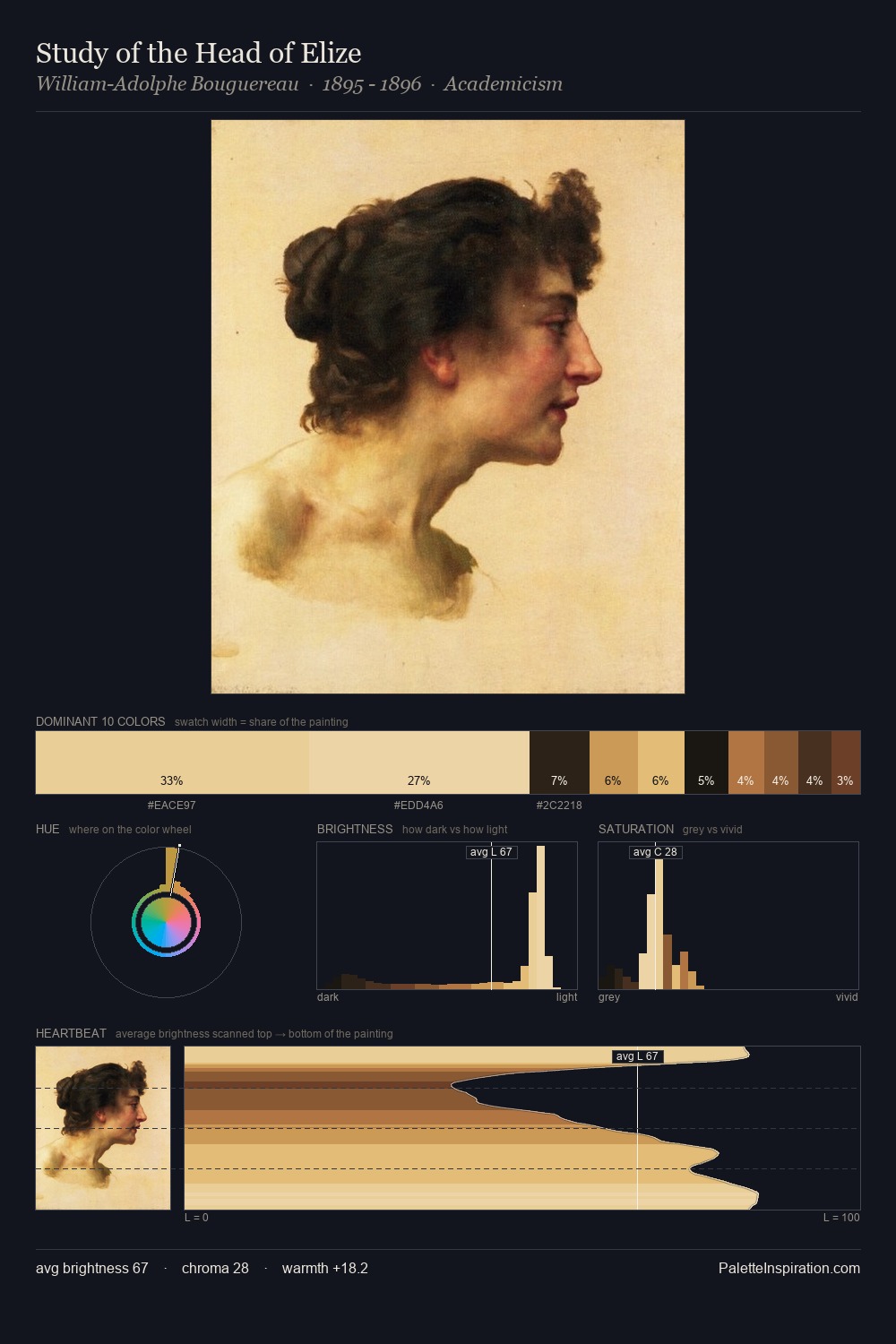Click the heartbeat brightness scan chart
Screen dimensions: 896x1344
(x=522, y=1128)
